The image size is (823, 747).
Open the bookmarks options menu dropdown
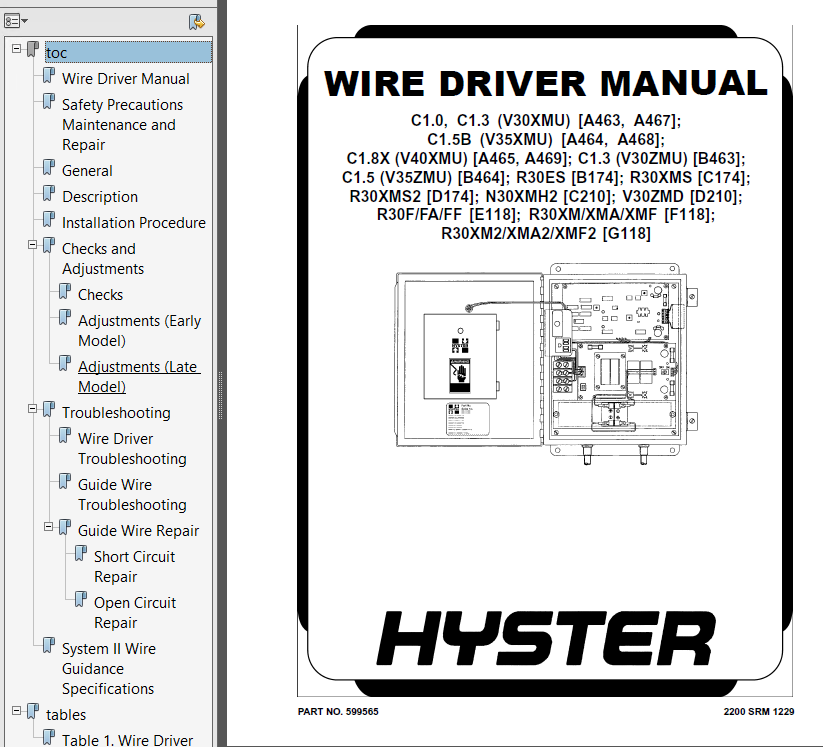16,21
